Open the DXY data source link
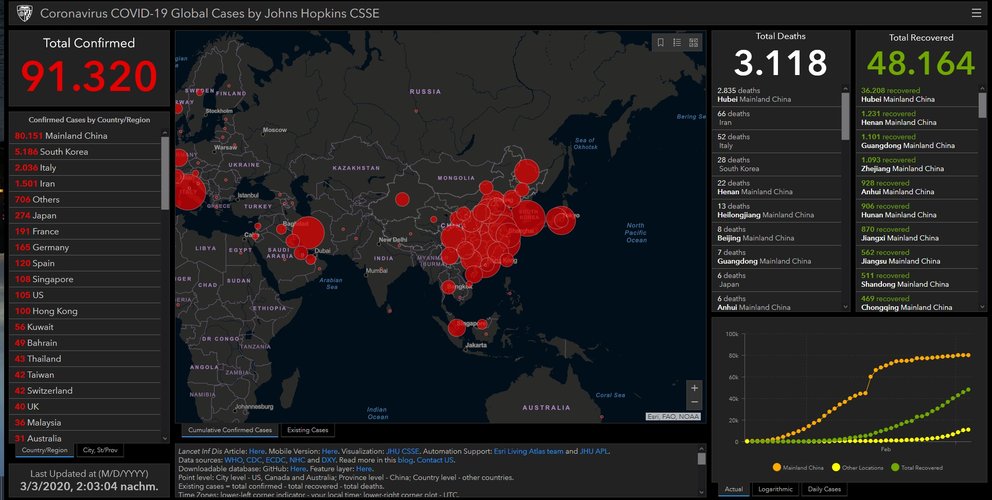 (x=329, y=460)
